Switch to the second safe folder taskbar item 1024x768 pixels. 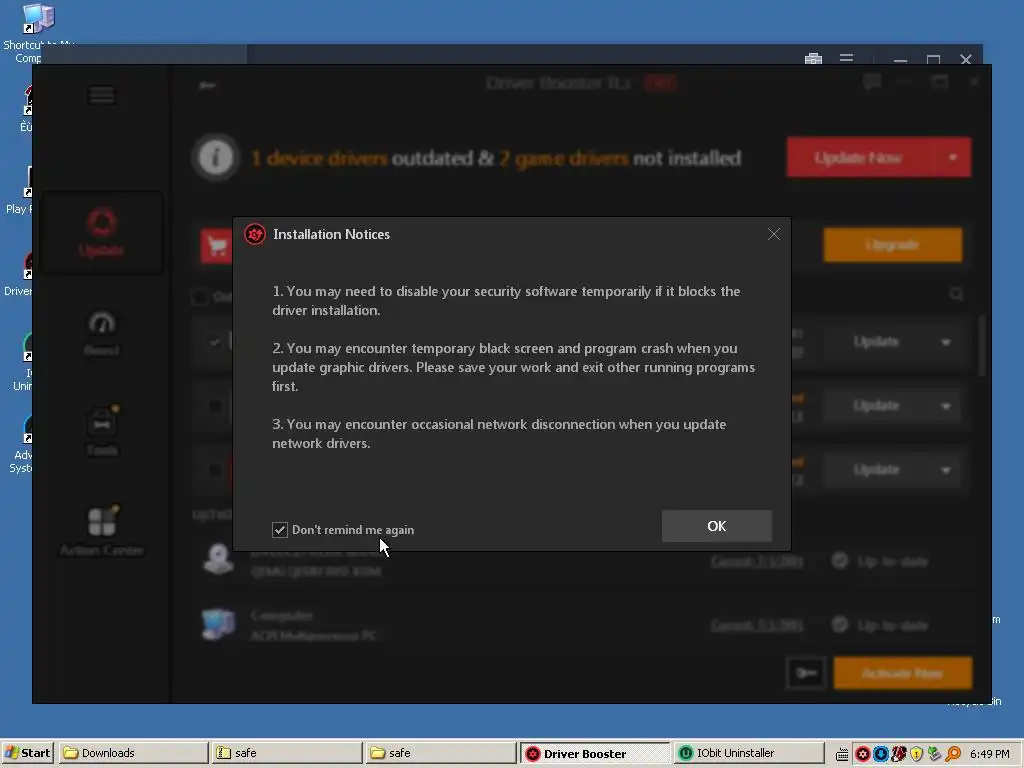click(441, 753)
